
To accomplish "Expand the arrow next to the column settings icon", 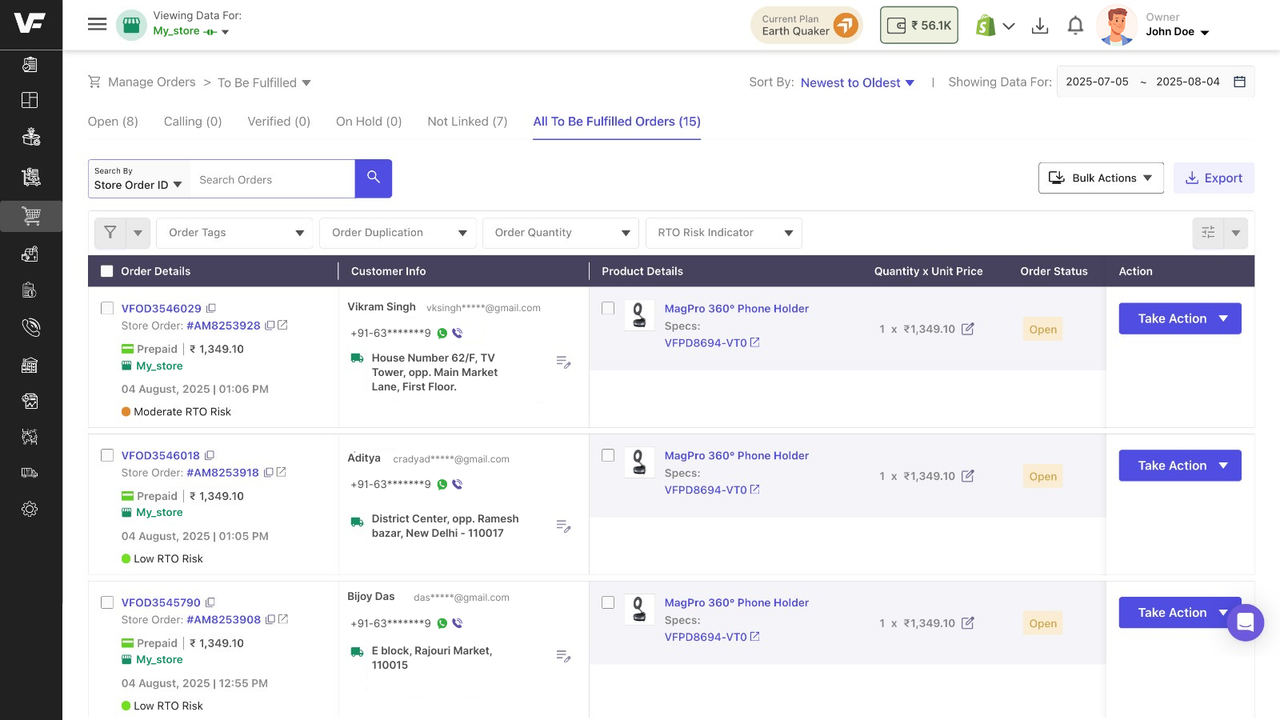I will (1236, 233).
